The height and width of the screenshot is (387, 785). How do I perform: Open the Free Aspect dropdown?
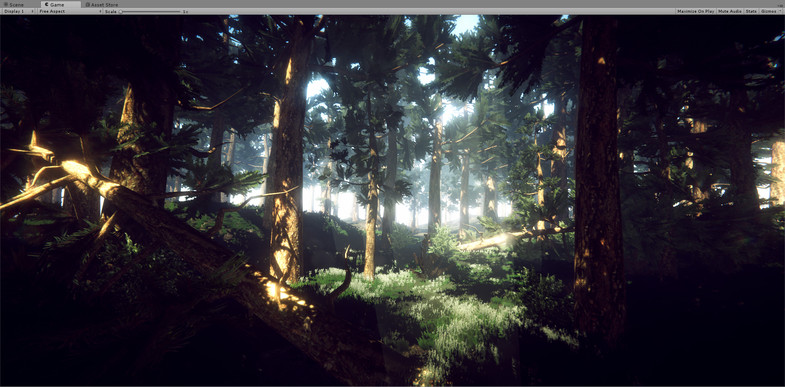70,11
